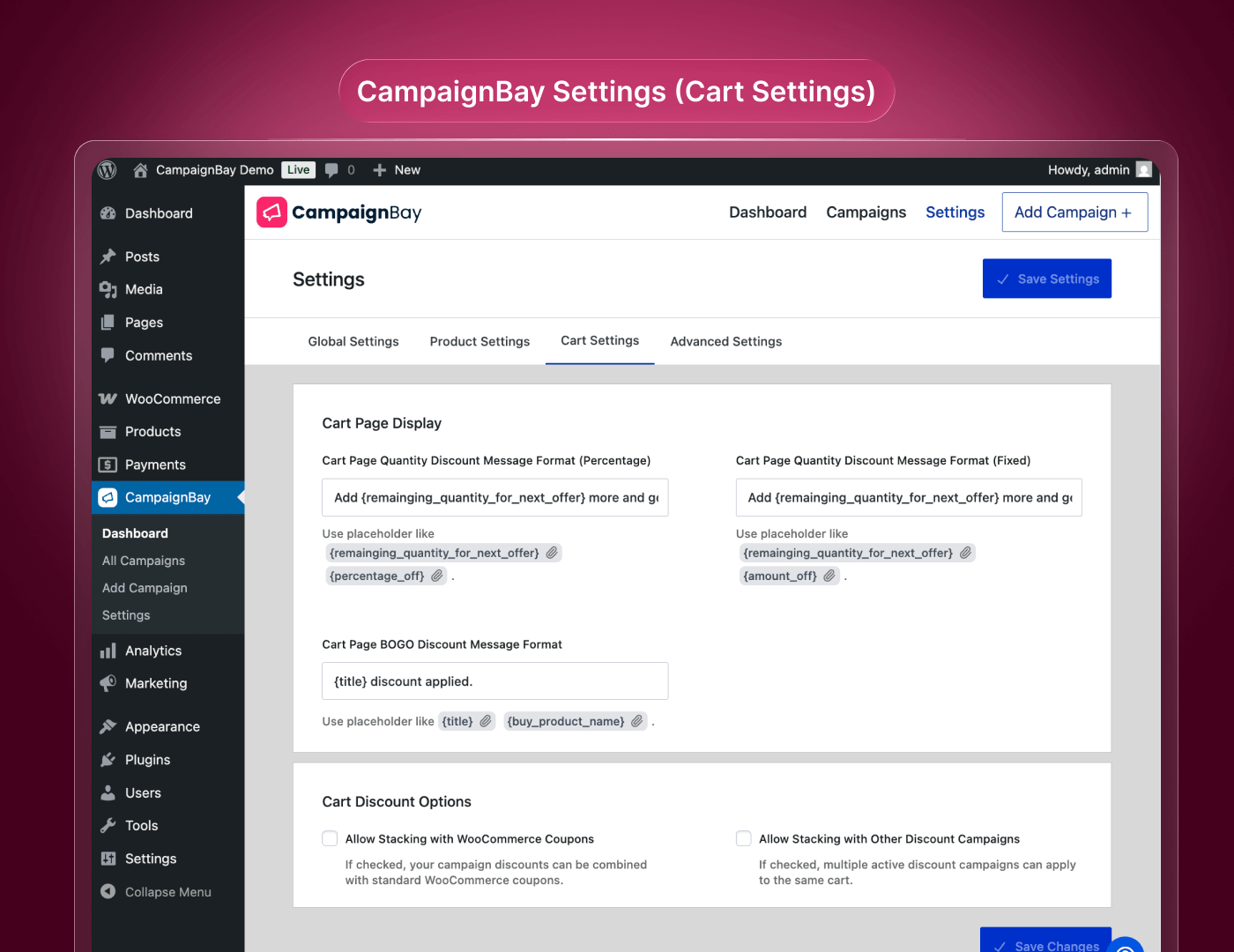This screenshot has height=952, width=1234.
Task: Switch to the Product Settings tab
Action: pyautogui.click(x=479, y=341)
